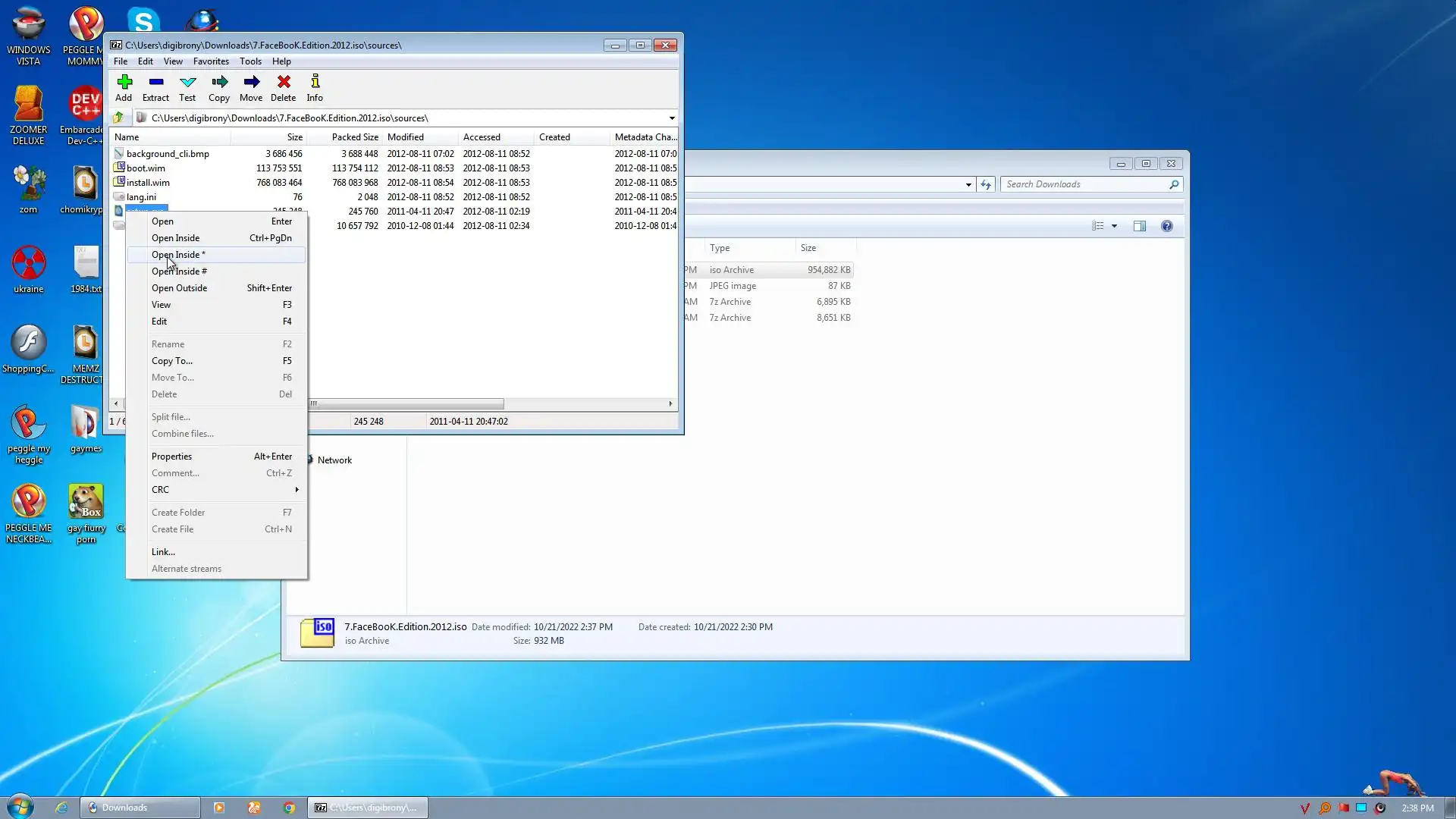Click the Chrome icon in taskbar
The image size is (1456, 819).
[289, 808]
